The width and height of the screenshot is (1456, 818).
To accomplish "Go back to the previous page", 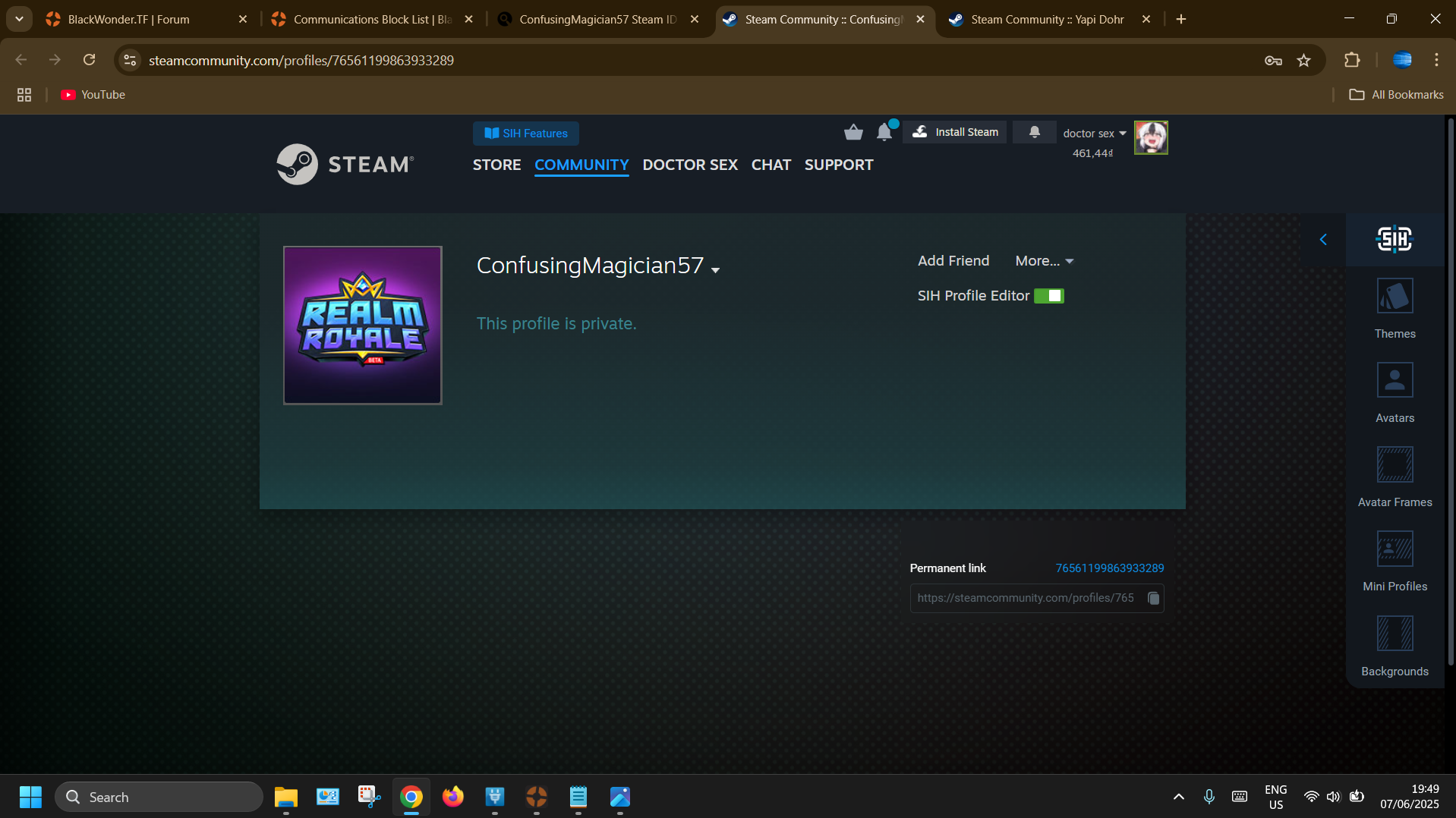I will coord(21,60).
